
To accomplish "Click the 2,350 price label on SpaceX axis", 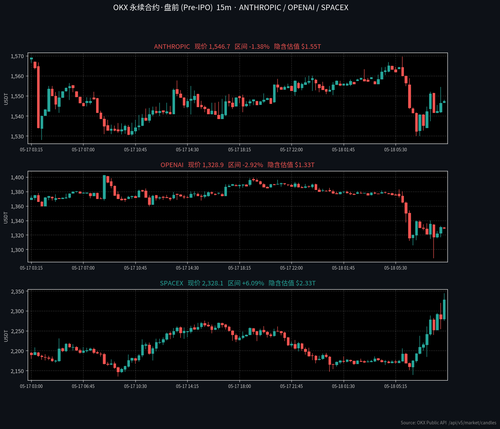I will tap(17, 292).
